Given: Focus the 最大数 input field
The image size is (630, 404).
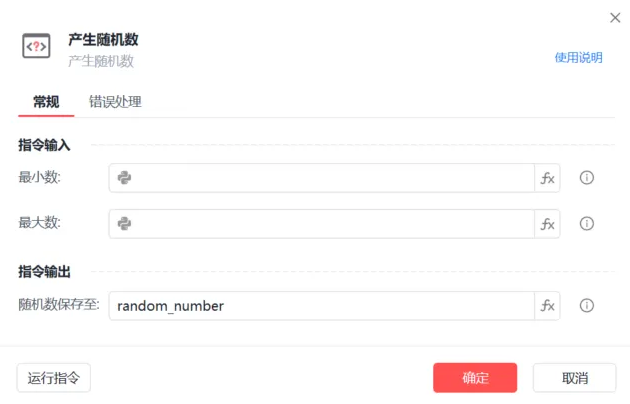Looking at the screenshot, I should 330,224.
